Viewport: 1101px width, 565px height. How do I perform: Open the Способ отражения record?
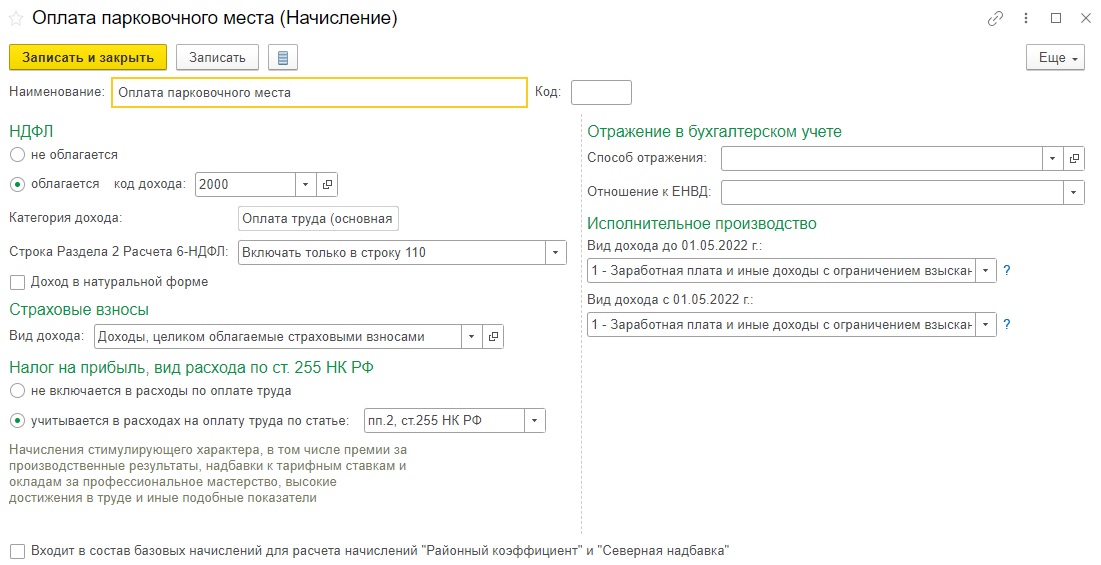click(1074, 159)
